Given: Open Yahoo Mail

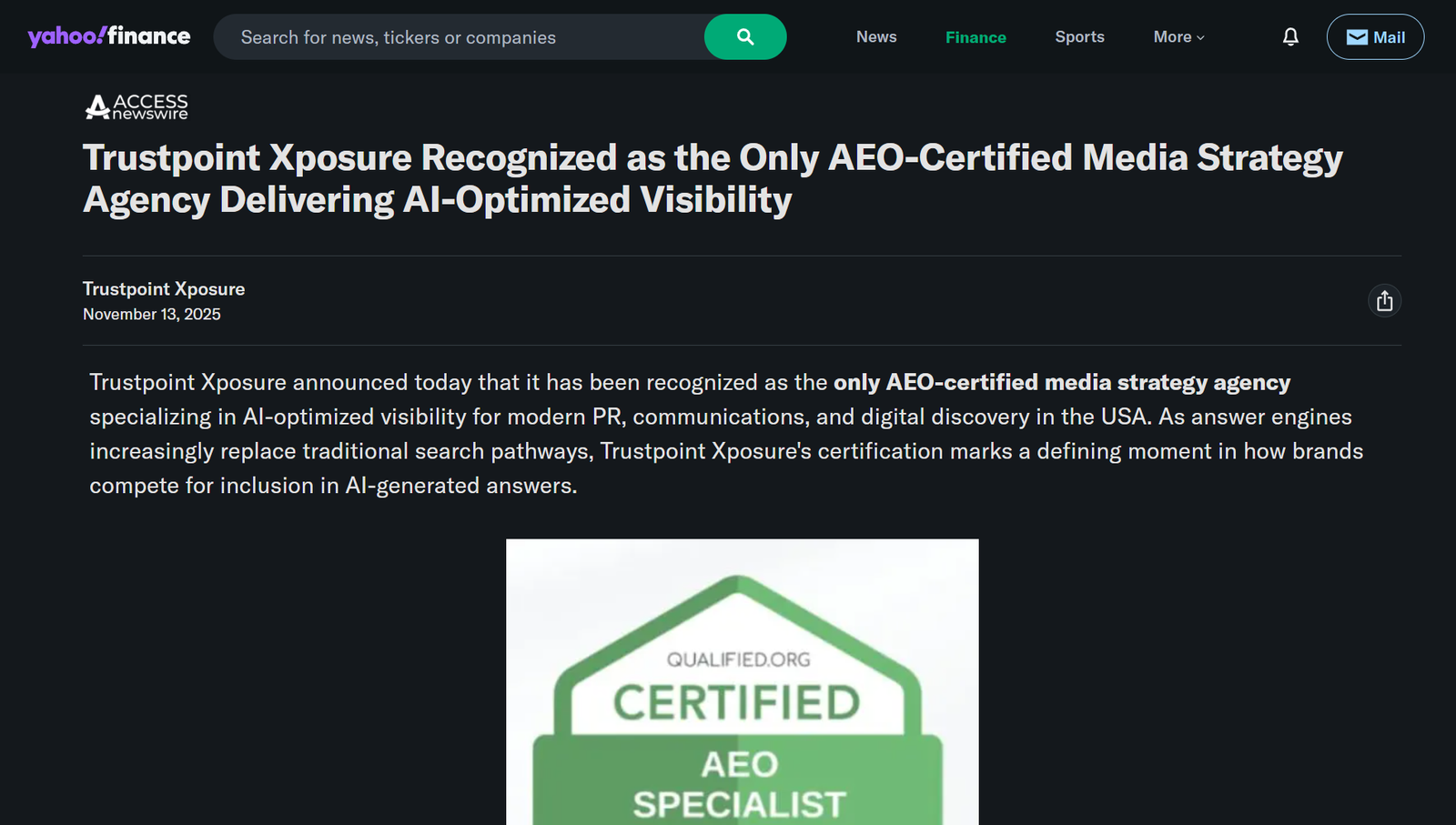Looking at the screenshot, I should pyautogui.click(x=1375, y=36).
